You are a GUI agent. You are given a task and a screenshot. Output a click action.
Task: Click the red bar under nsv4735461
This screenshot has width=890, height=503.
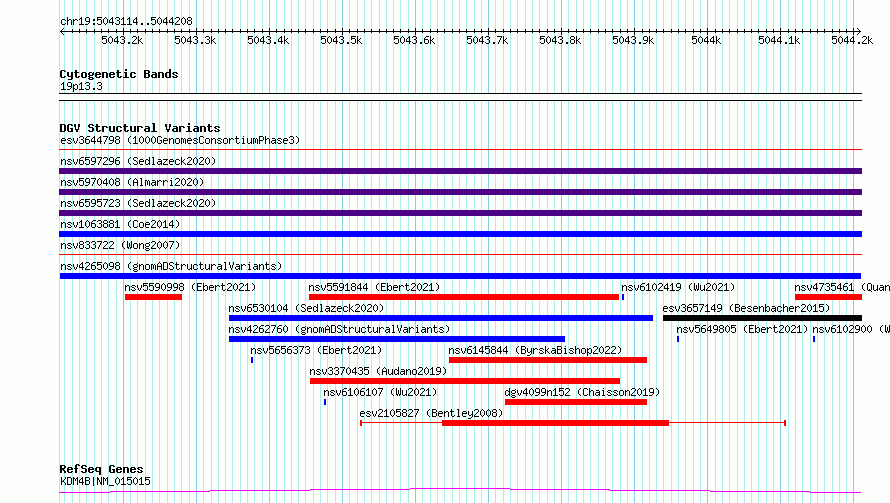pos(828,297)
